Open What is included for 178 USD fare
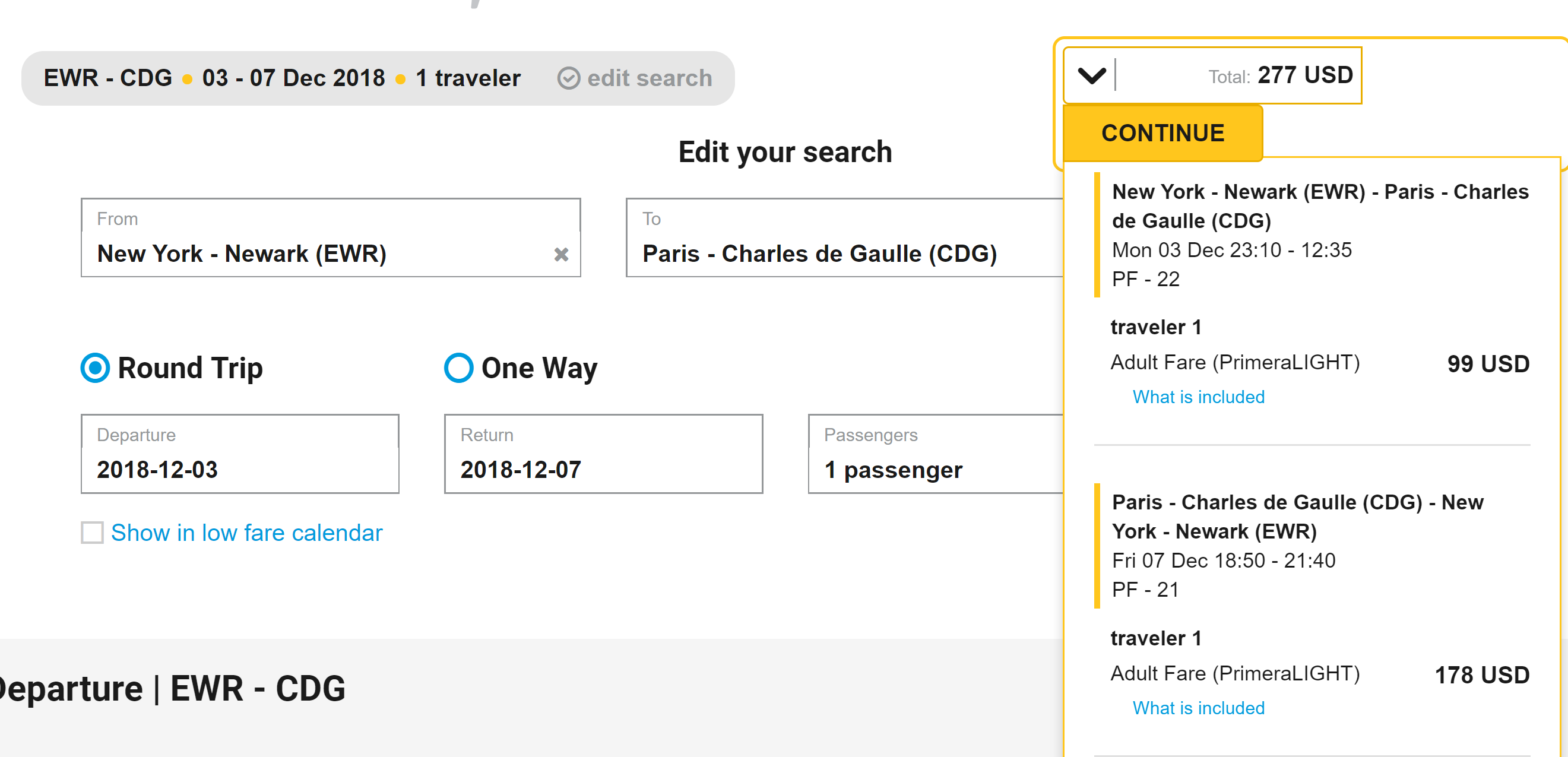The image size is (1568, 757). click(x=1198, y=708)
